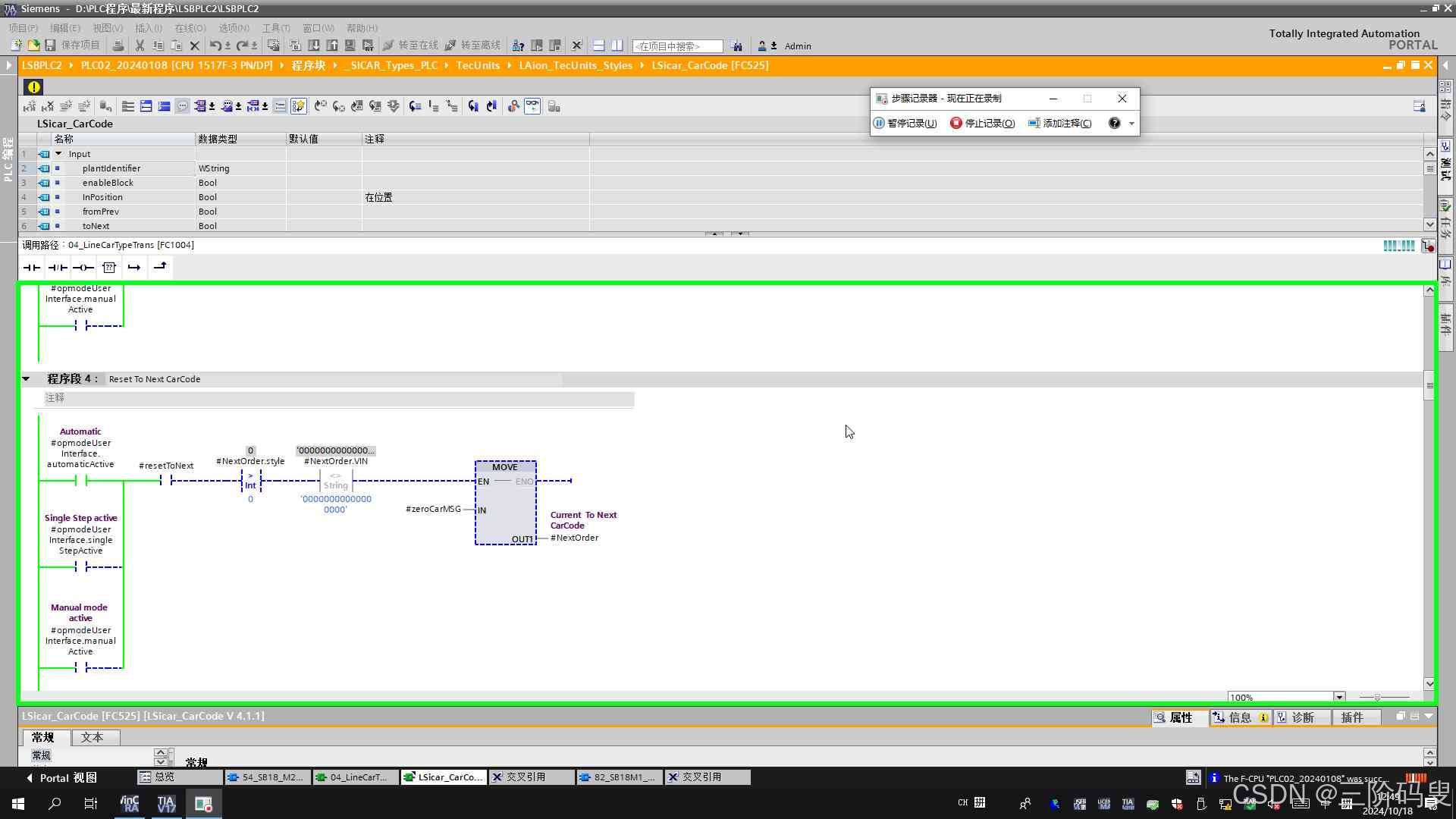1456x819 pixels.
Task: Open the 工具(T) menu
Action: point(275,28)
